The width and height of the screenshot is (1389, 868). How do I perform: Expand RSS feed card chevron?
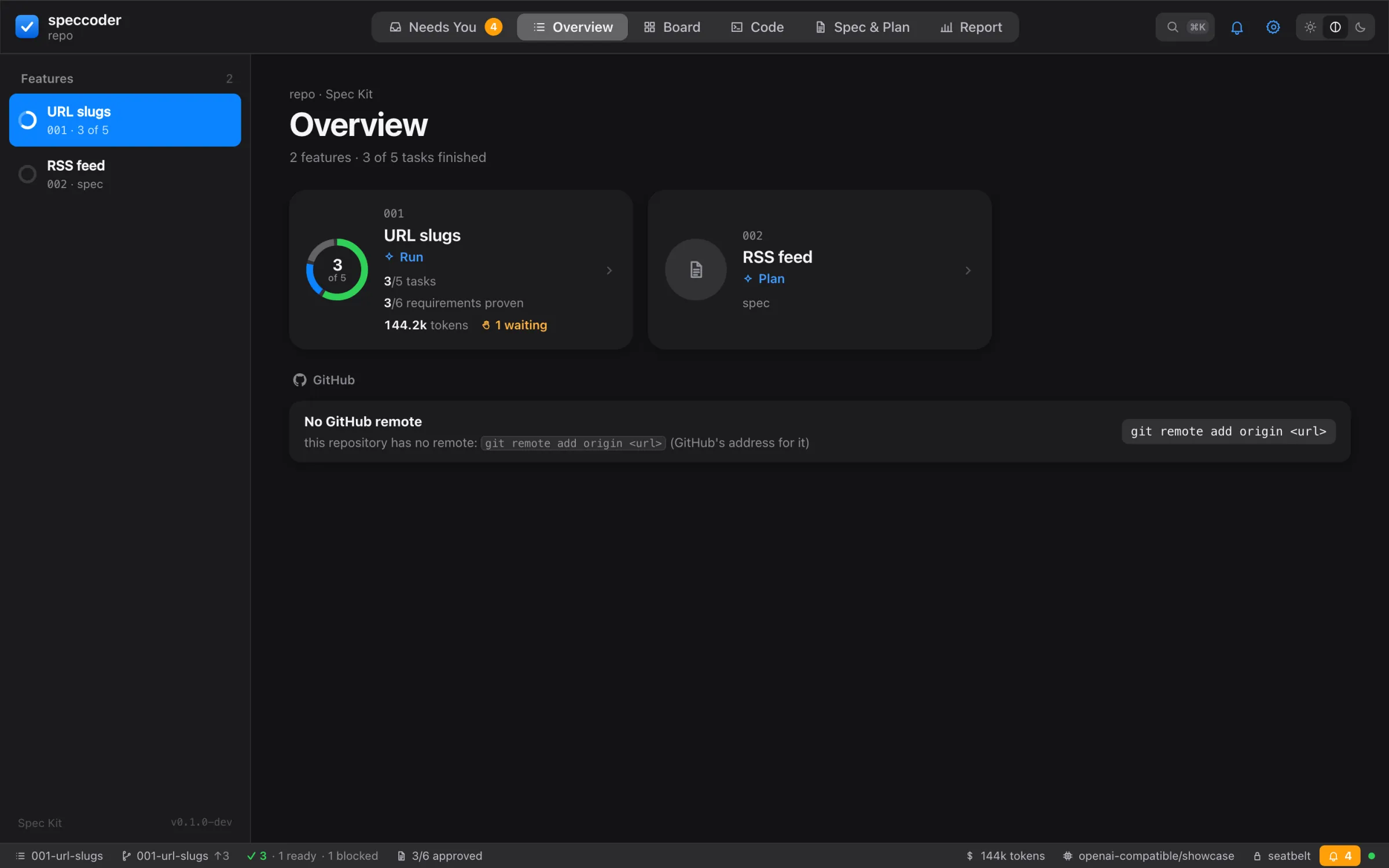coord(968,270)
